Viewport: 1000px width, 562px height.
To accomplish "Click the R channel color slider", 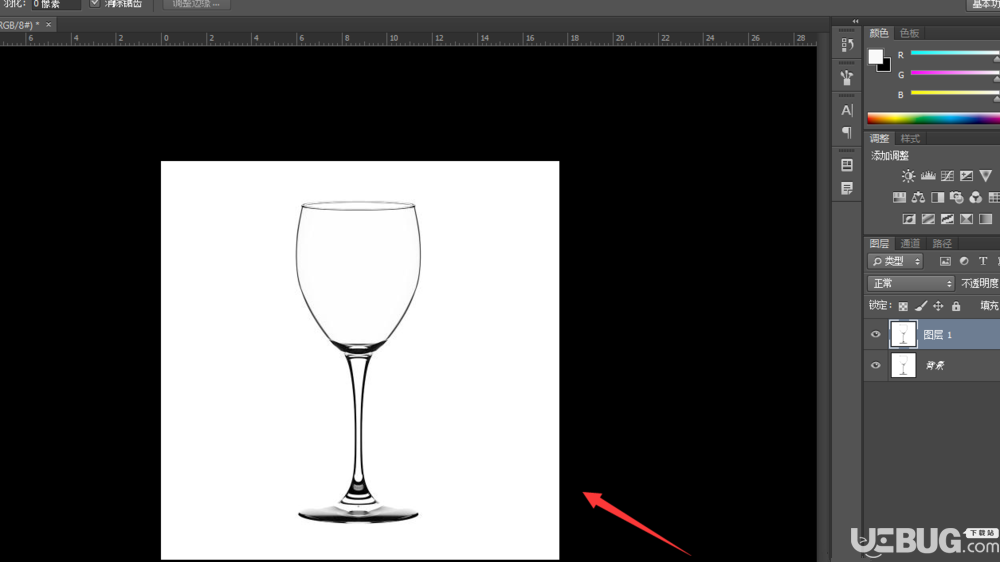I will point(955,54).
